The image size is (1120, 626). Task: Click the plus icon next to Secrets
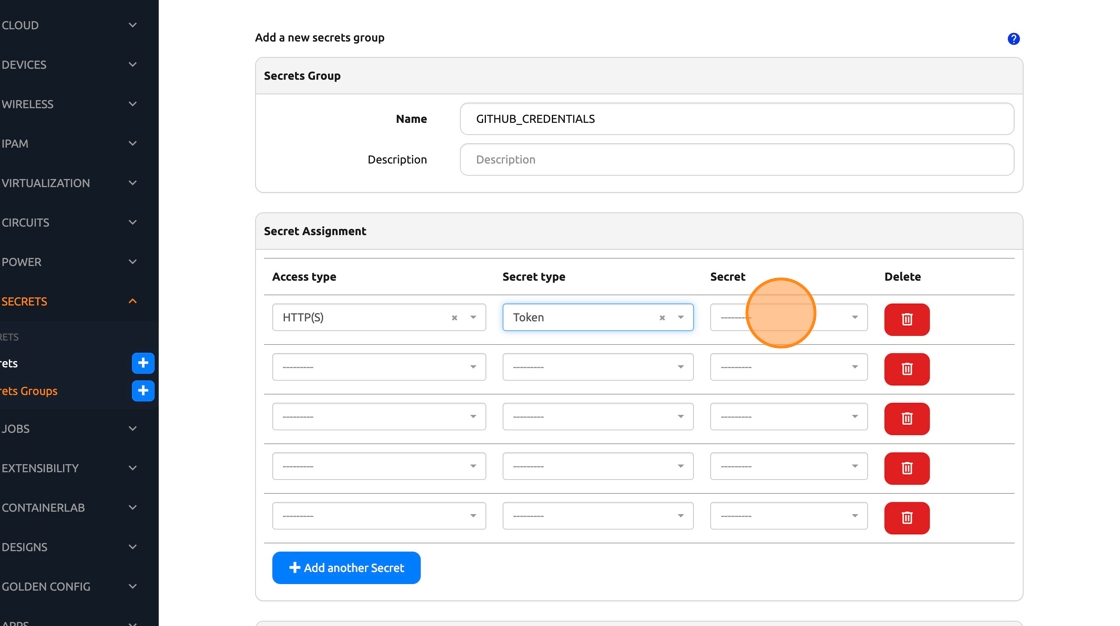coord(143,363)
